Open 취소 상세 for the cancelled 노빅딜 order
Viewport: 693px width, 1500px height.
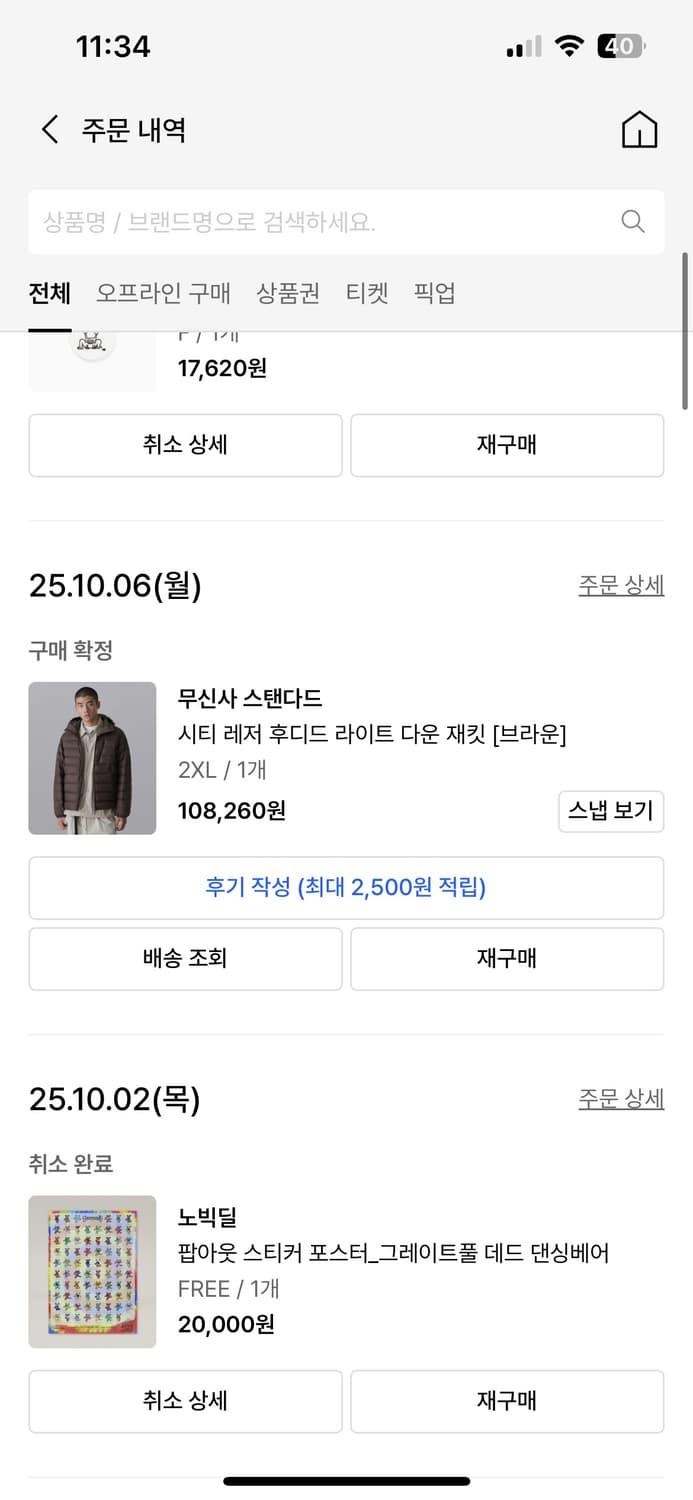coord(185,1401)
